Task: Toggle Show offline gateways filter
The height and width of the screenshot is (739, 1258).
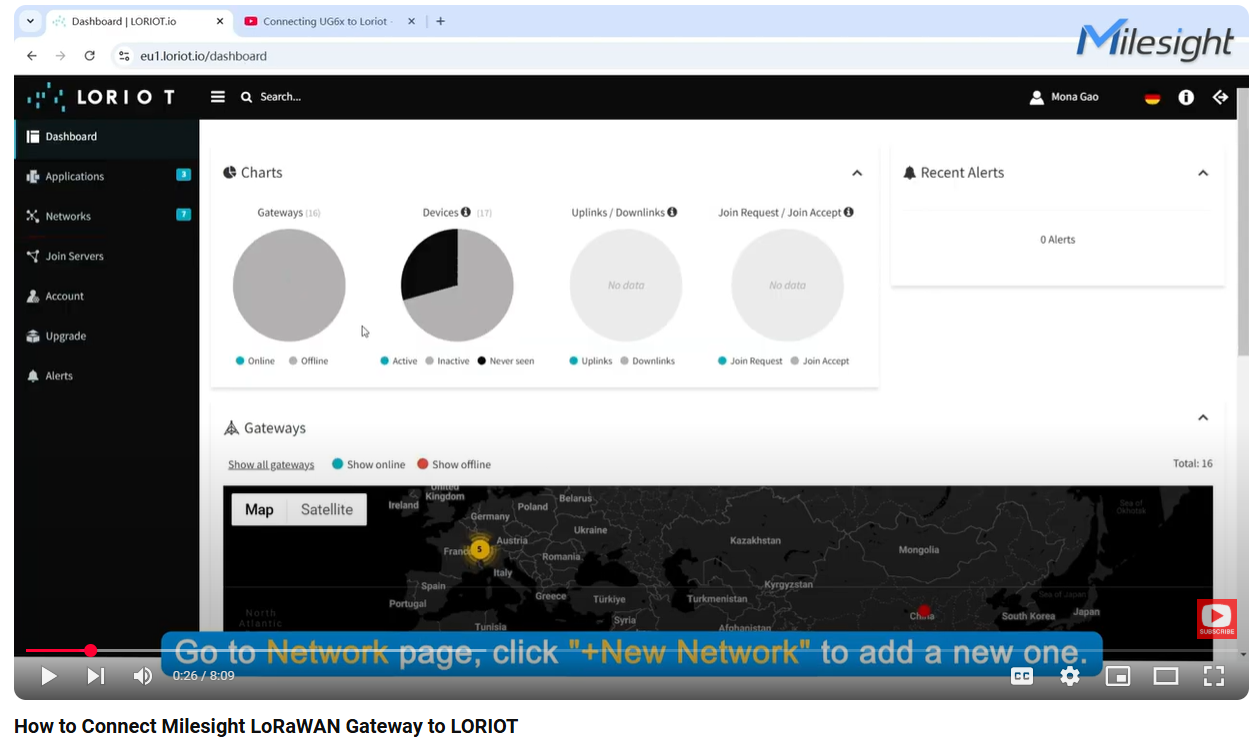Action: (x=454, y=464)
